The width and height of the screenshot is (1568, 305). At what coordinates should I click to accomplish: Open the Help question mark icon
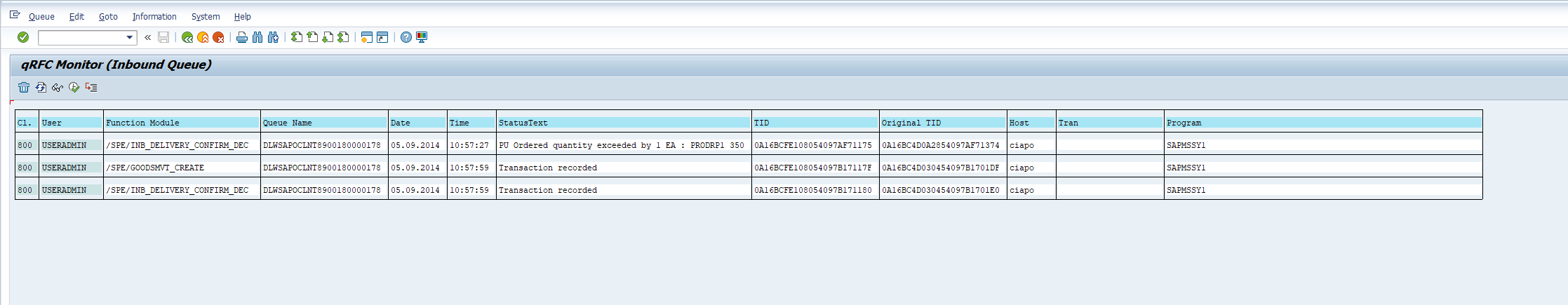click(x=406, y=37)
